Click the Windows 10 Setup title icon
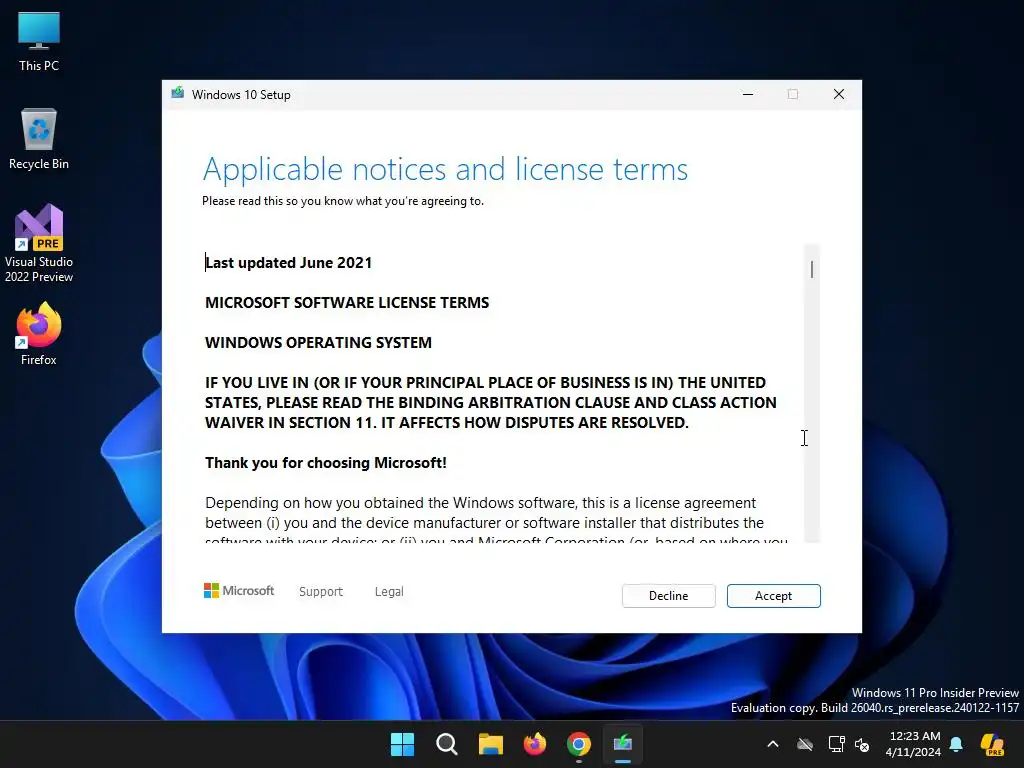 click(x=178, y=93)
